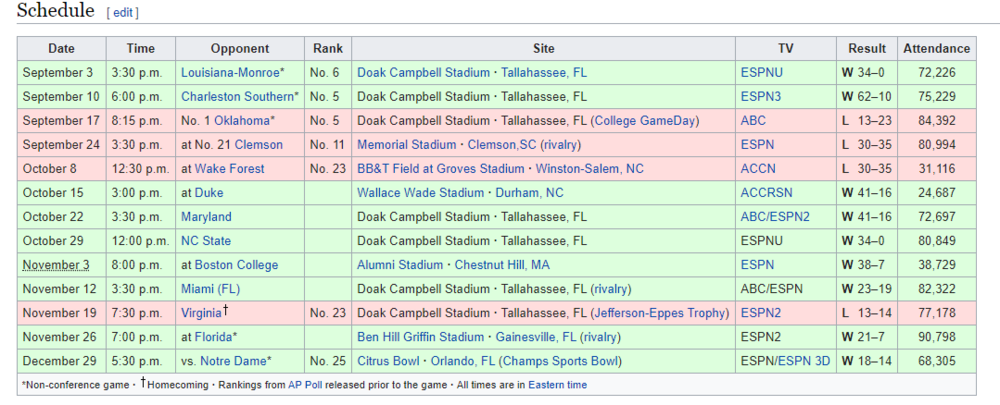Open the Duke opponent link

(x=209, y=193)
